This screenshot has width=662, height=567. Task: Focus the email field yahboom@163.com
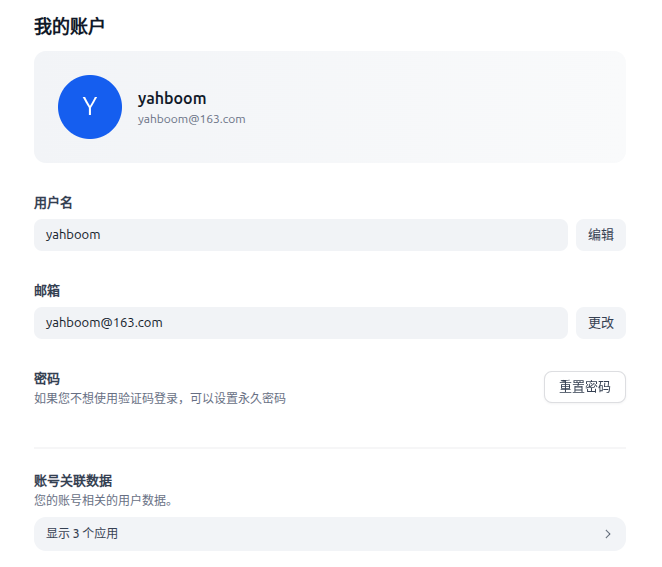point(301,323)
